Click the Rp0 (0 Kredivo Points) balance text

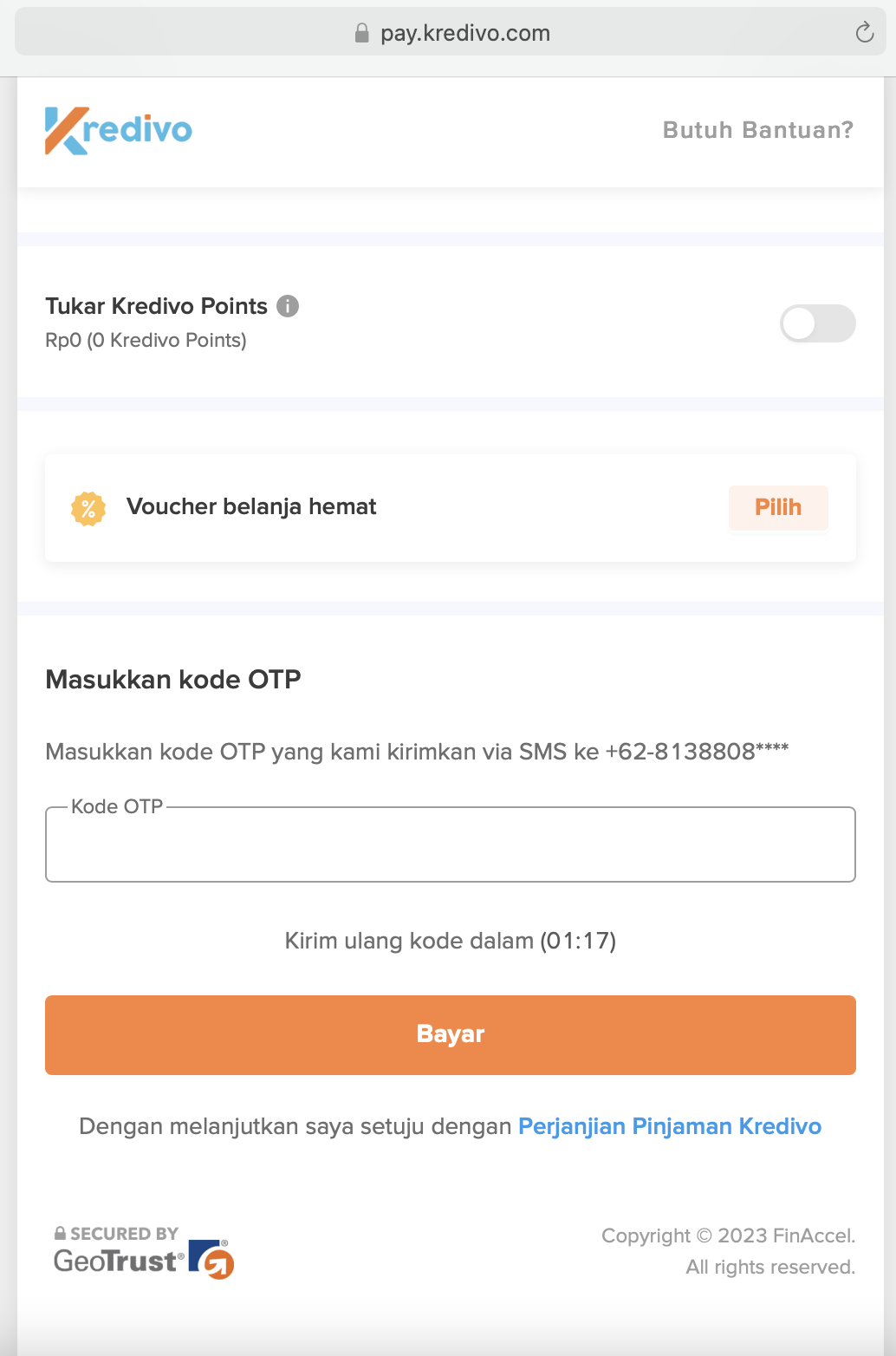pyautogui.click(x=146, y=340)
